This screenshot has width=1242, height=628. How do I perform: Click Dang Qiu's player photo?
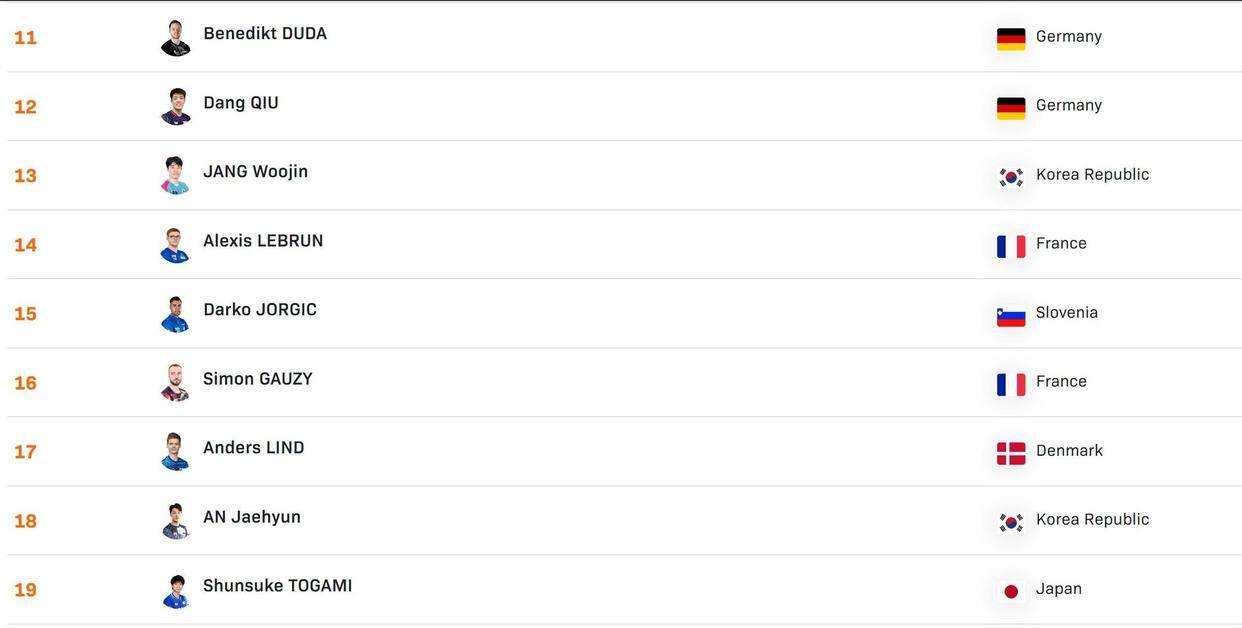click(x=176, y=107)
